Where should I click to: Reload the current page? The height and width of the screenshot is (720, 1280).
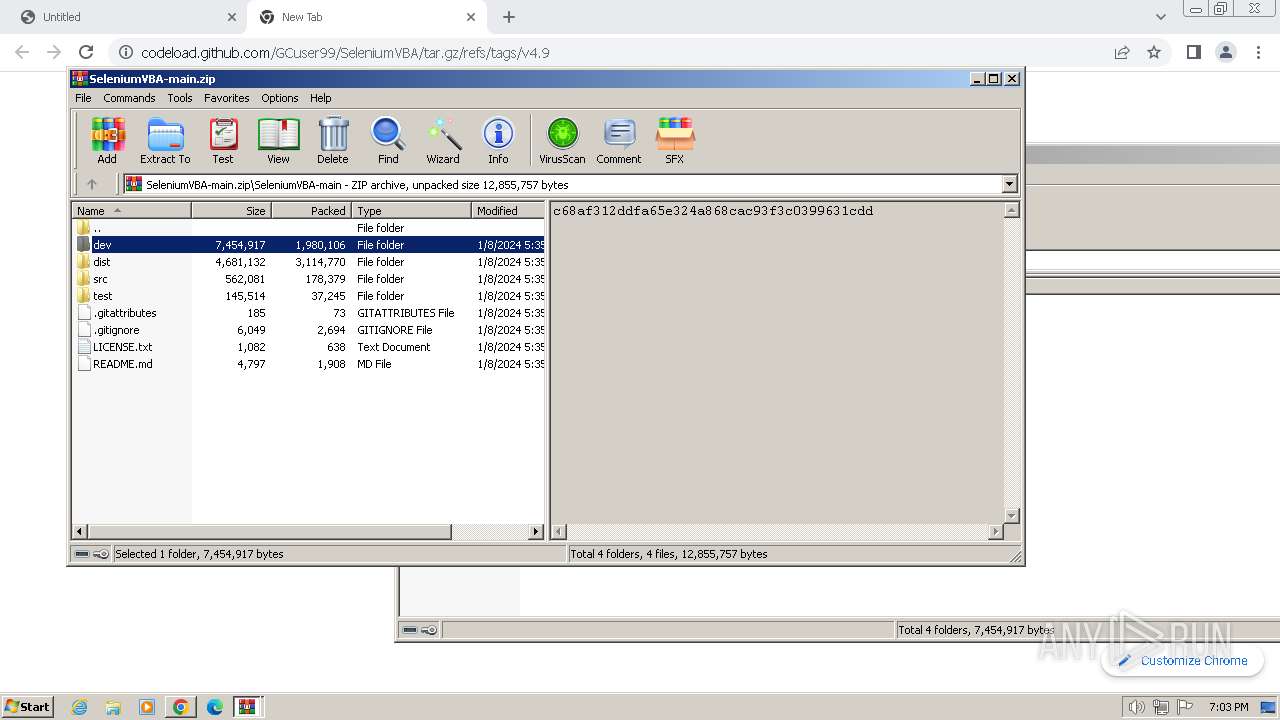86,52
